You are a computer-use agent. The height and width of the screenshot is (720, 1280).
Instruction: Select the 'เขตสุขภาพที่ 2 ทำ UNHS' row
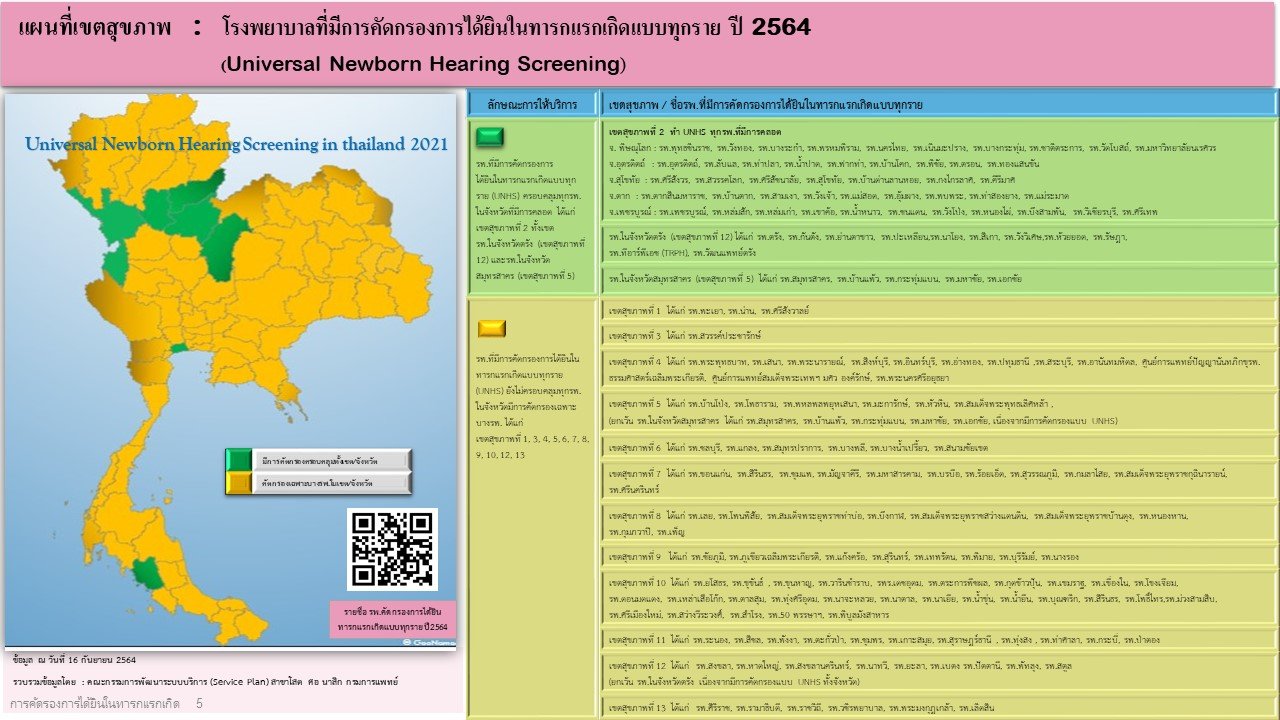click(938, 171)
